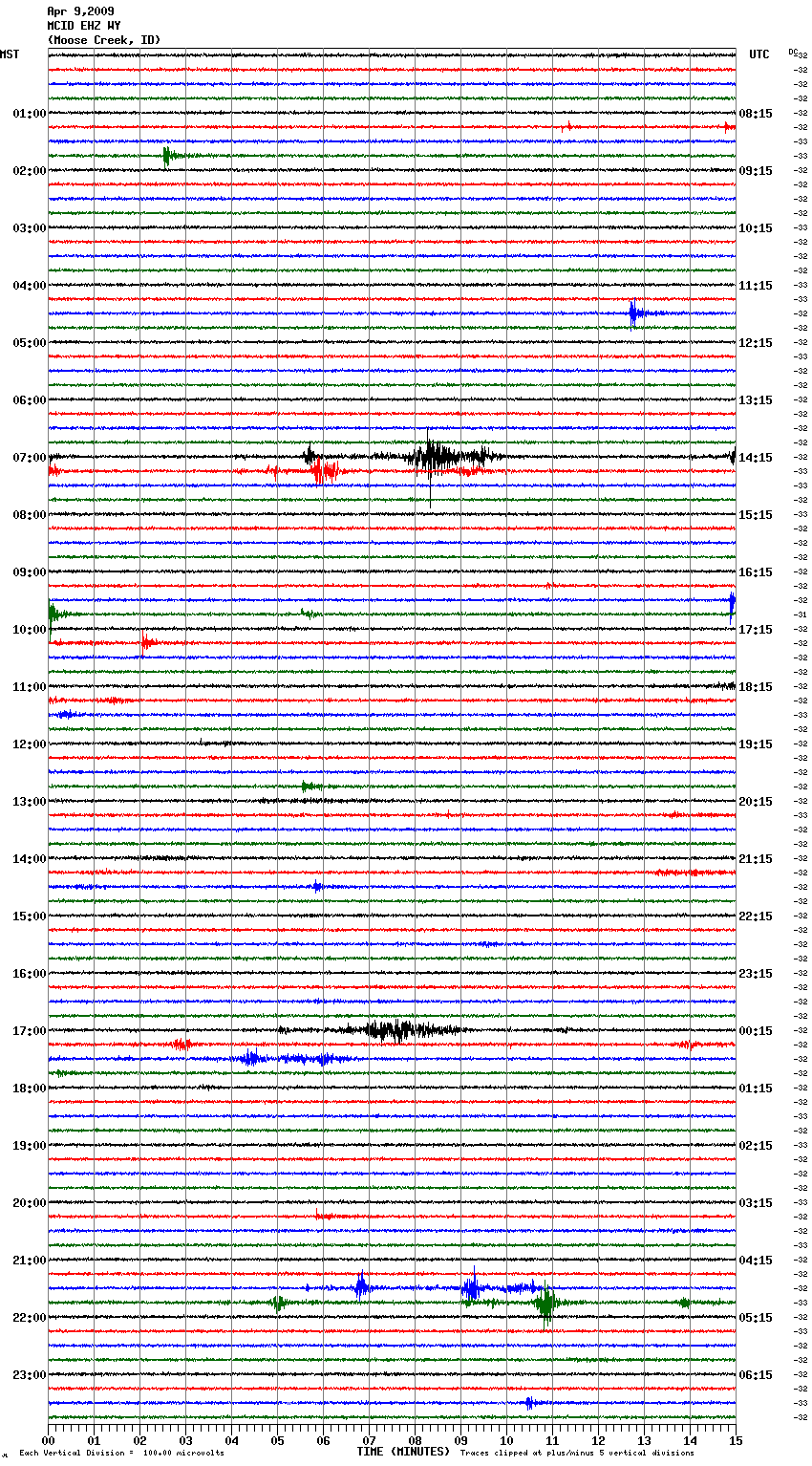Select the 02:00 MST time label
Image resolution: width=812 pixels, height=1466 pixels.
coord(30,171)
